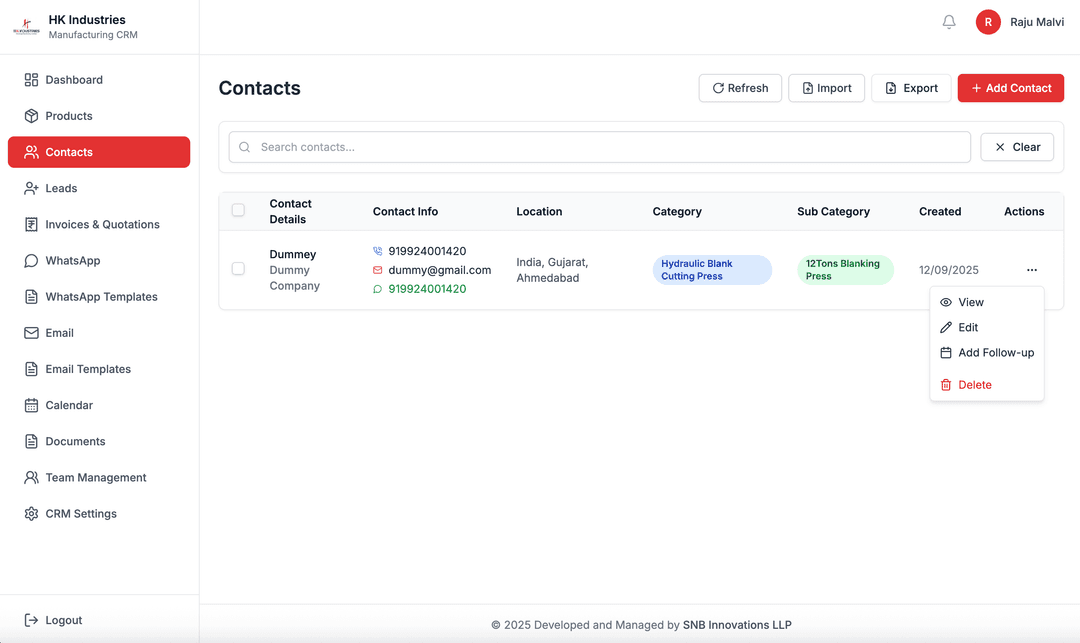
Task: Click the Sub Category column header
Action: pyautogui.click(x=833, y=211)
